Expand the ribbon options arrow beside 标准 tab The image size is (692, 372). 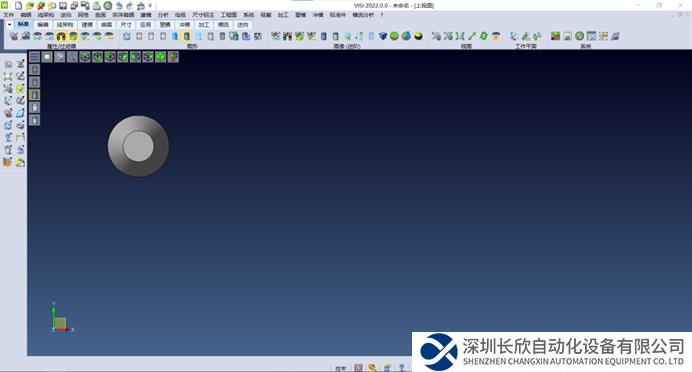[9, 25]
